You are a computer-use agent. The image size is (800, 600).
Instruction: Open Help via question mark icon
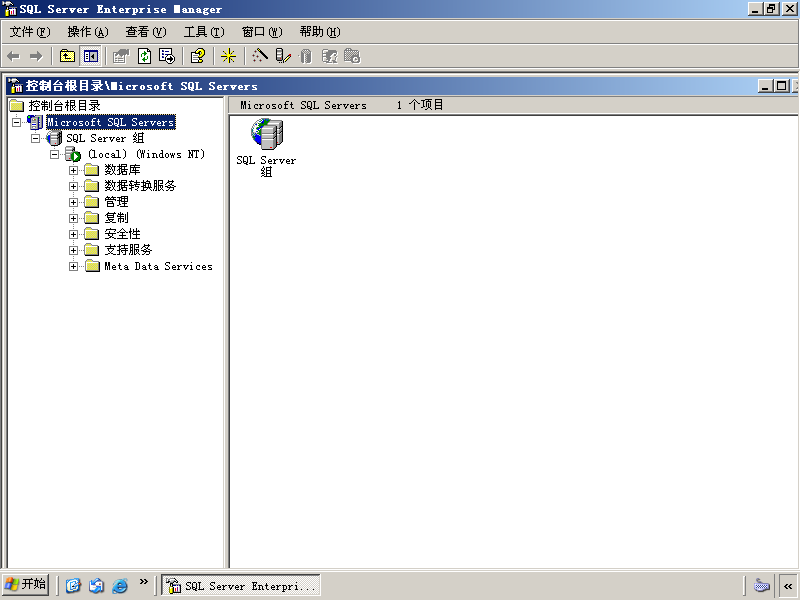click(197, 56)
